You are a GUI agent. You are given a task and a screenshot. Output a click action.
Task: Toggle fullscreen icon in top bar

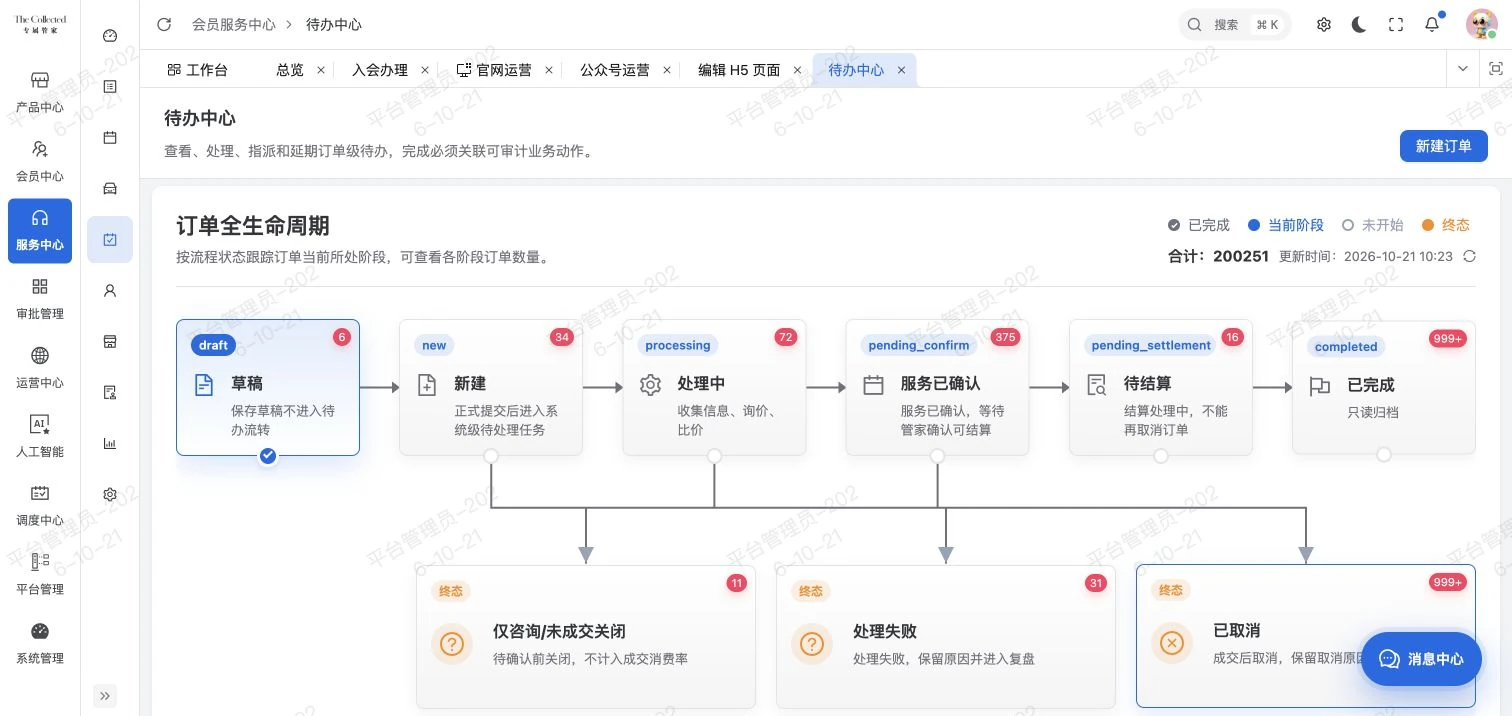click(x=1396, y=25)
